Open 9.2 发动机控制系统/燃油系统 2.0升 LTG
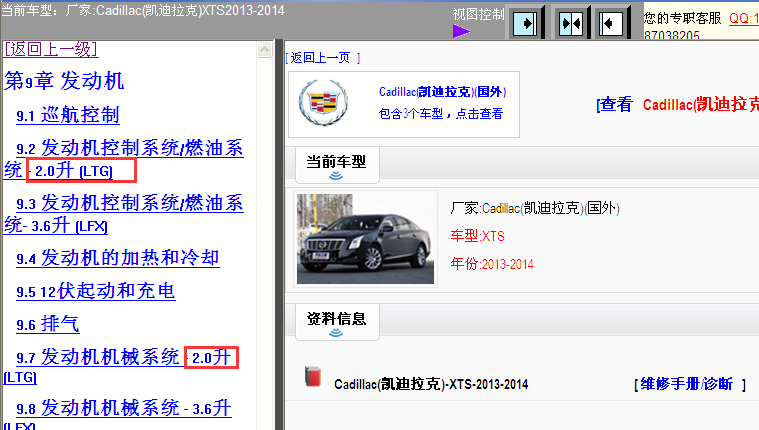Viewport: 759px width, 430px height. point(123,159)
